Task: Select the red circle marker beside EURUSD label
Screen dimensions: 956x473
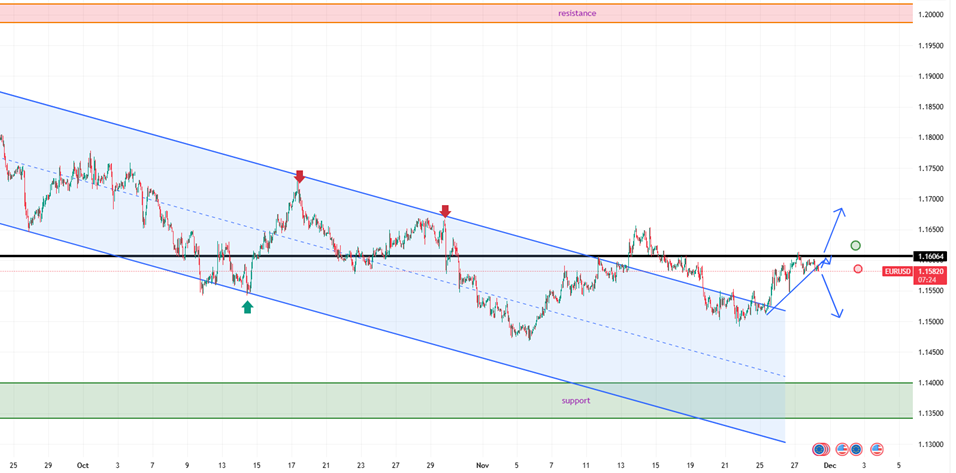Action: (858, 269)
